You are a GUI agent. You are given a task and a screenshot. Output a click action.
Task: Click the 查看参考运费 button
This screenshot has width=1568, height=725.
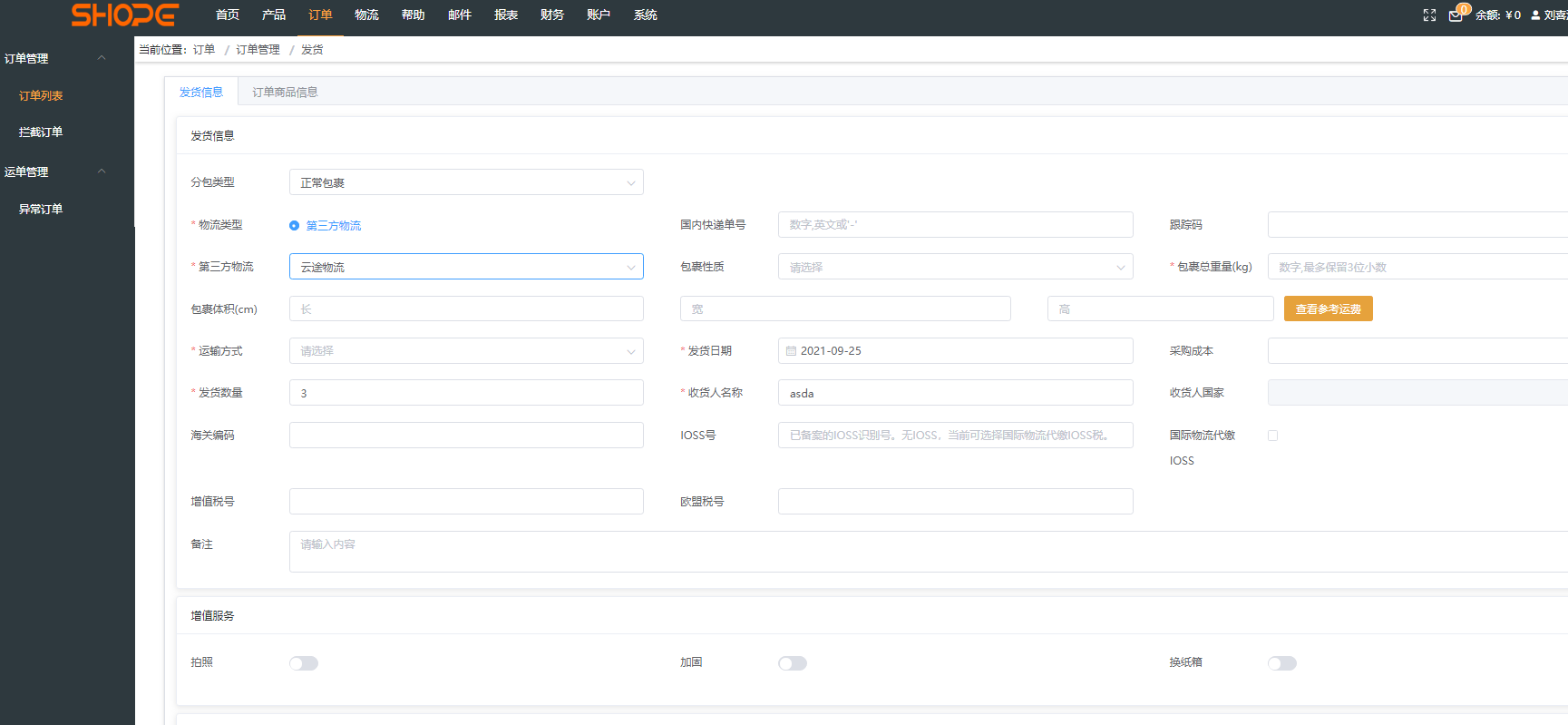click(x=1328, y=309)
